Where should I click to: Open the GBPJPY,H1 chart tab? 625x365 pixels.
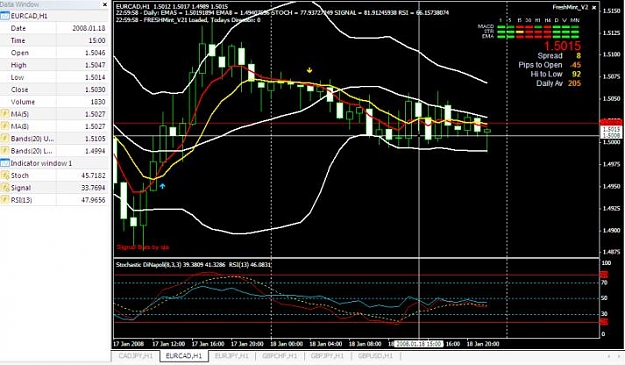coord(327,356)
